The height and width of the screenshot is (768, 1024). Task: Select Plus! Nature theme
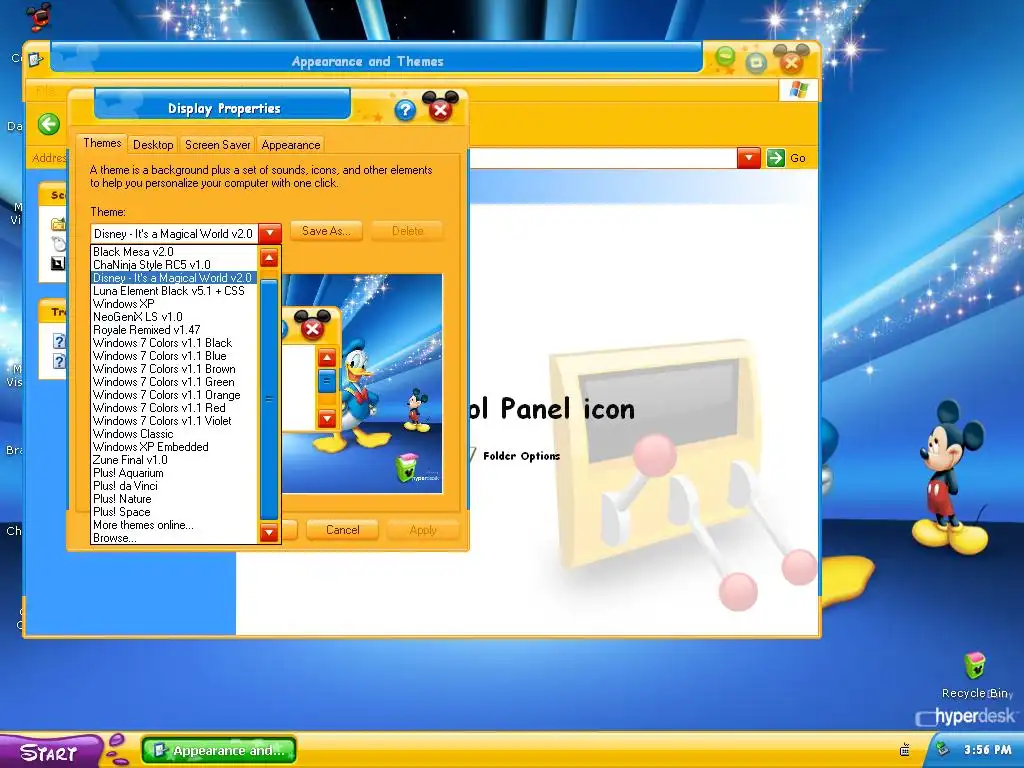pos(174,499)
